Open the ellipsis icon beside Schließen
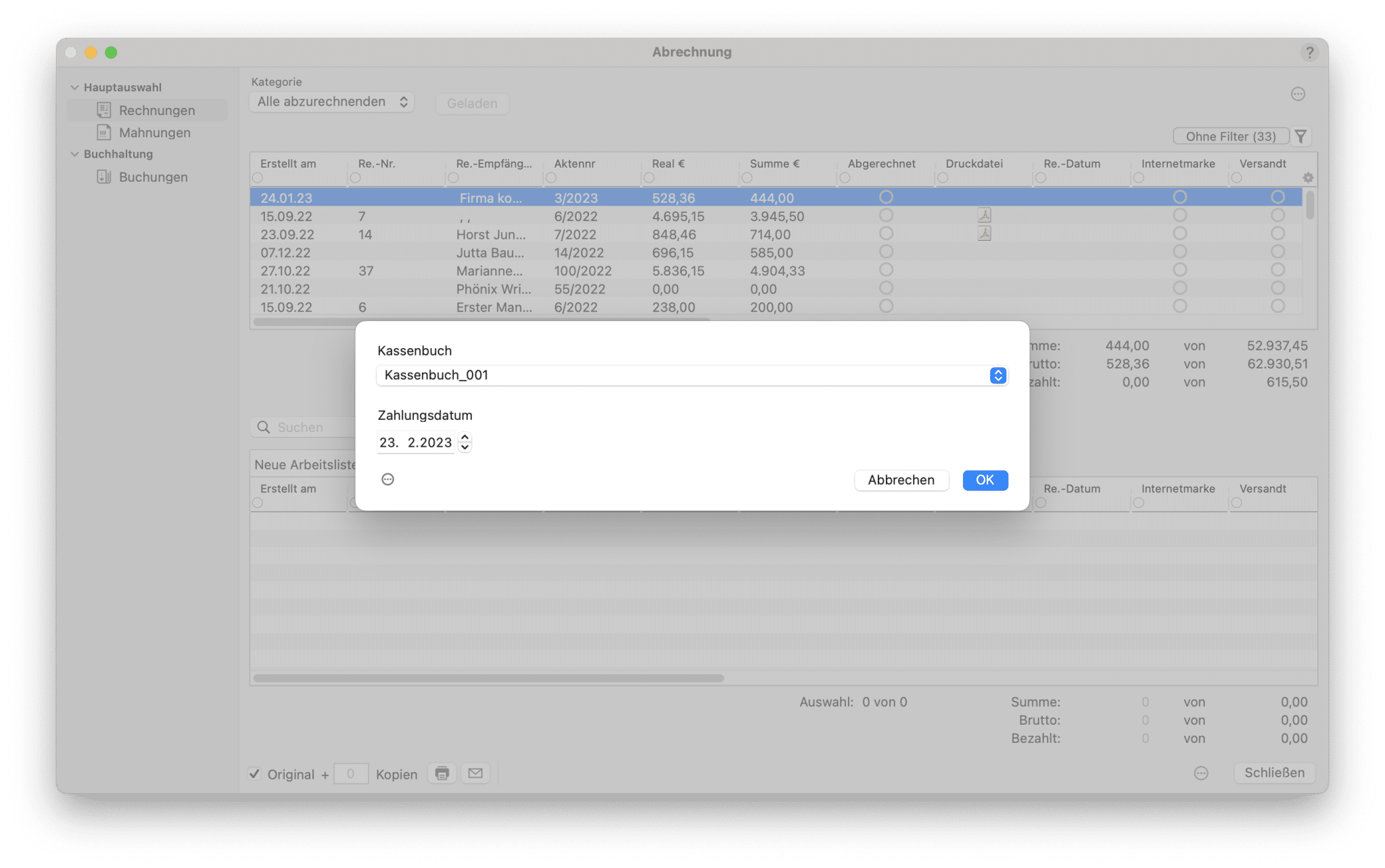 [1201, 773]
